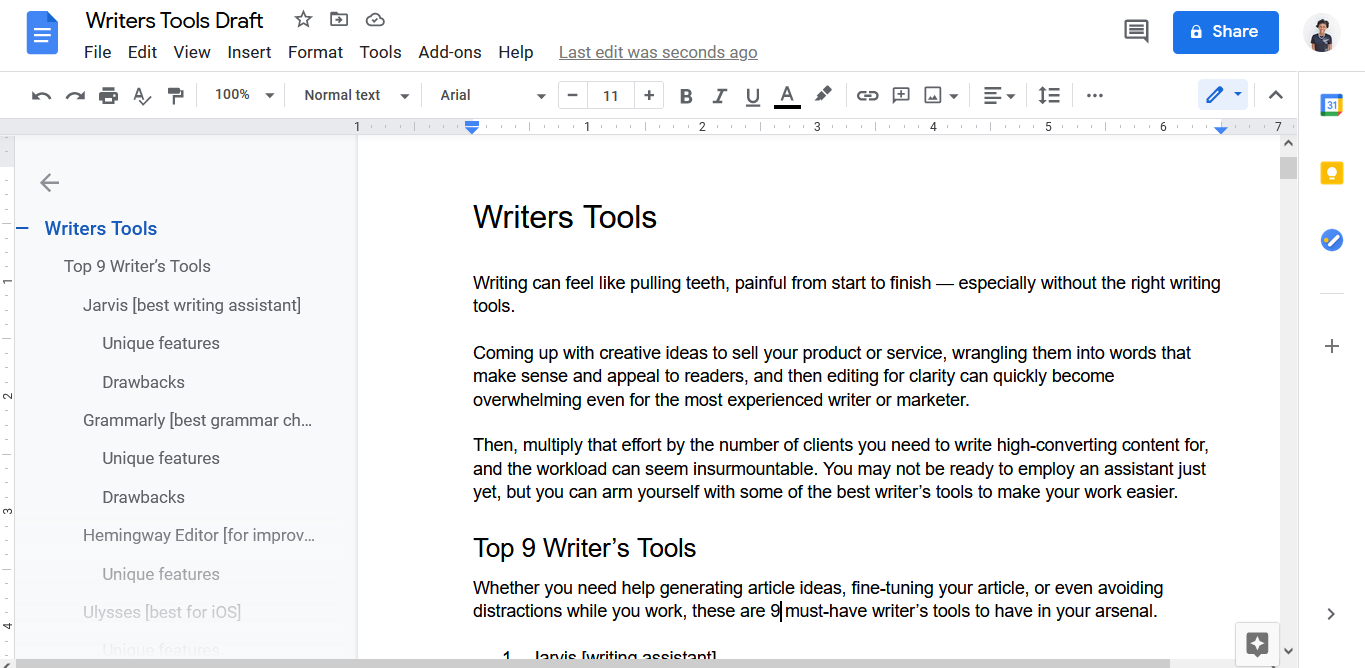Open the Google account avatar
Image resolution: width=1365 pixels, height=668 pixels.
tap(1322, 32)
